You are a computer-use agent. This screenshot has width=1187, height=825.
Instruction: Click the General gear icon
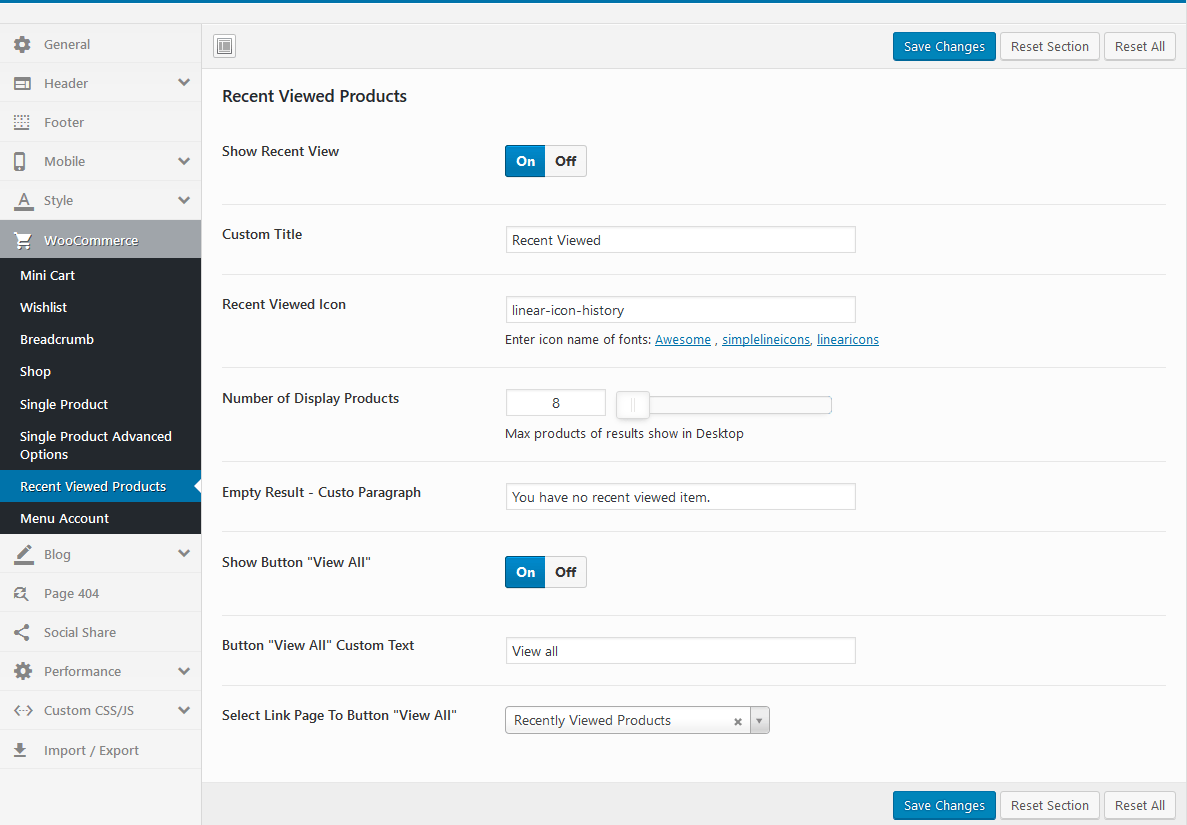[x=23, y=45]
